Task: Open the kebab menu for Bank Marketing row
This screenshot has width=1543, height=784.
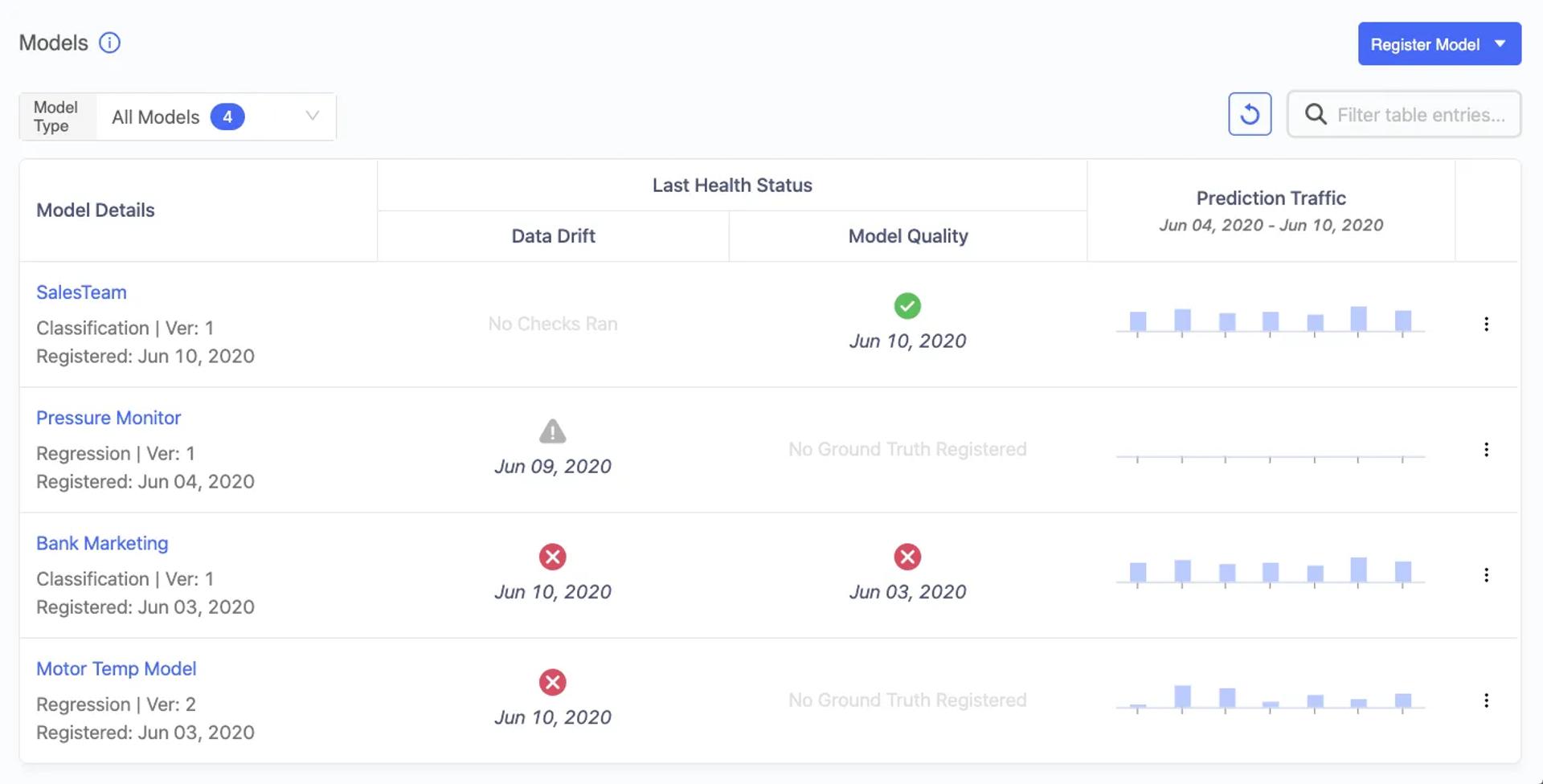Action: tap(1486, 575)
